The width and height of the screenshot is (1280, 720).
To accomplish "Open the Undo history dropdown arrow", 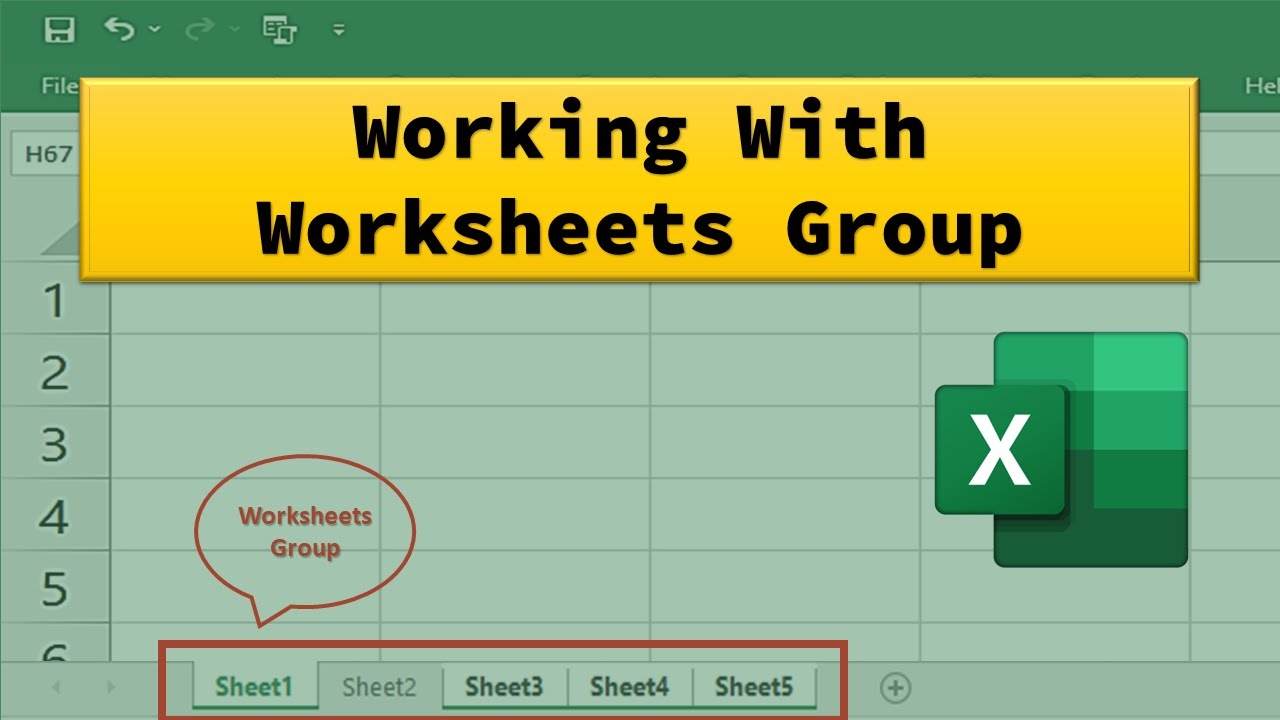I will [x=155, y=30].
